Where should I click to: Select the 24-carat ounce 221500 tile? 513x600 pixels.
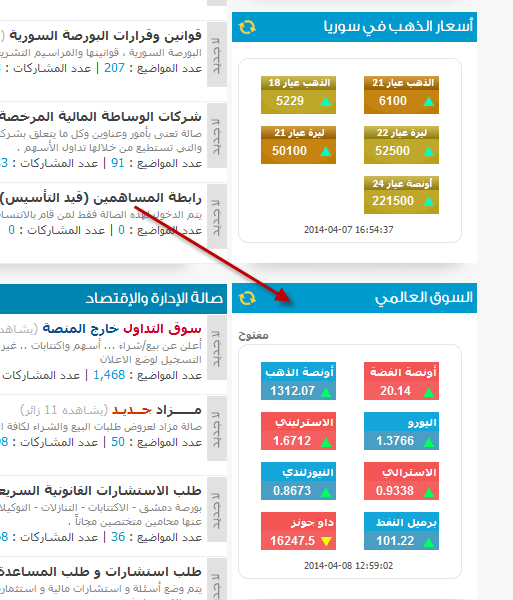(x=401, y=195)
